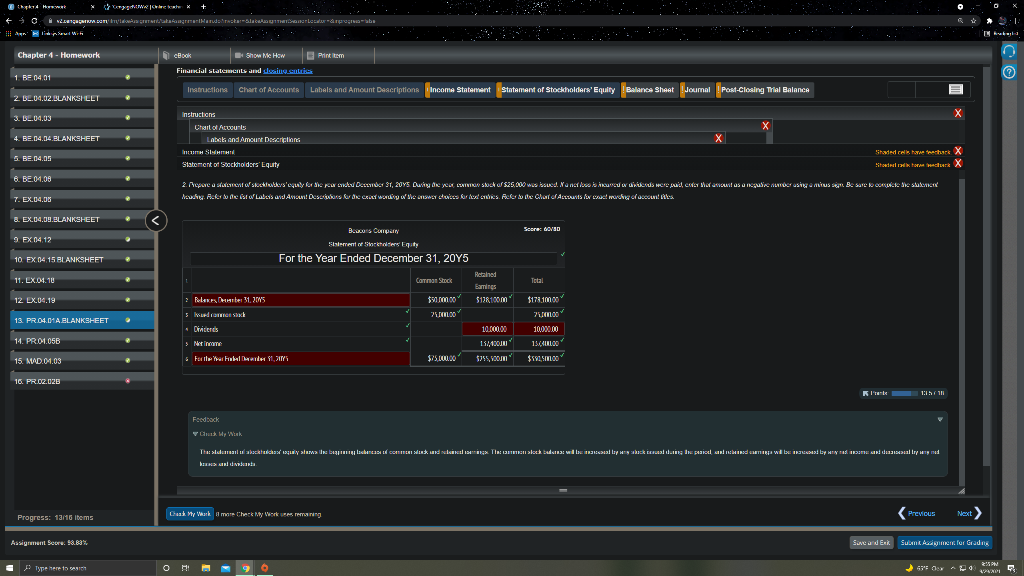Close the Instructions panel with its red X
This screenshot has height=576, width=1024.
pyautogui.click(x=957, y=113)
